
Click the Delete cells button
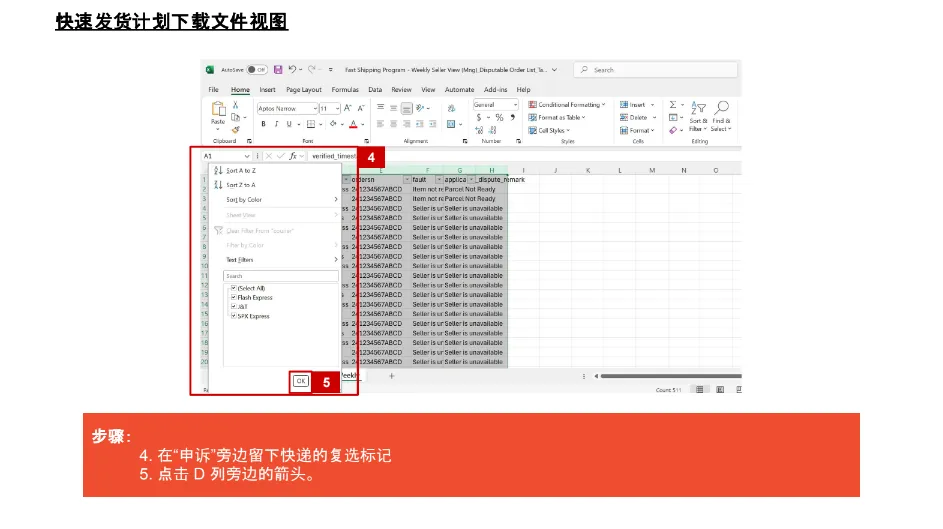[637, 118]
